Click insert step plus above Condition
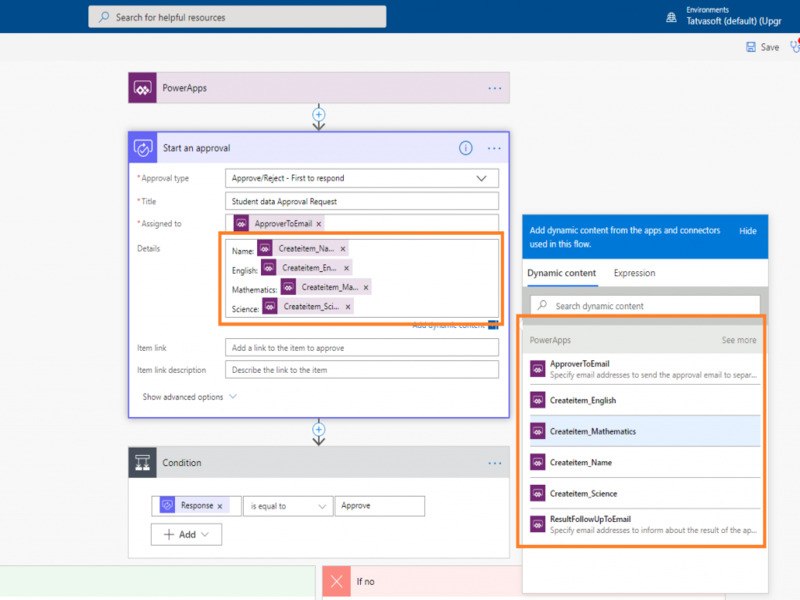Image resolution: width=800 pixels, height=600 pixels. 319,430
